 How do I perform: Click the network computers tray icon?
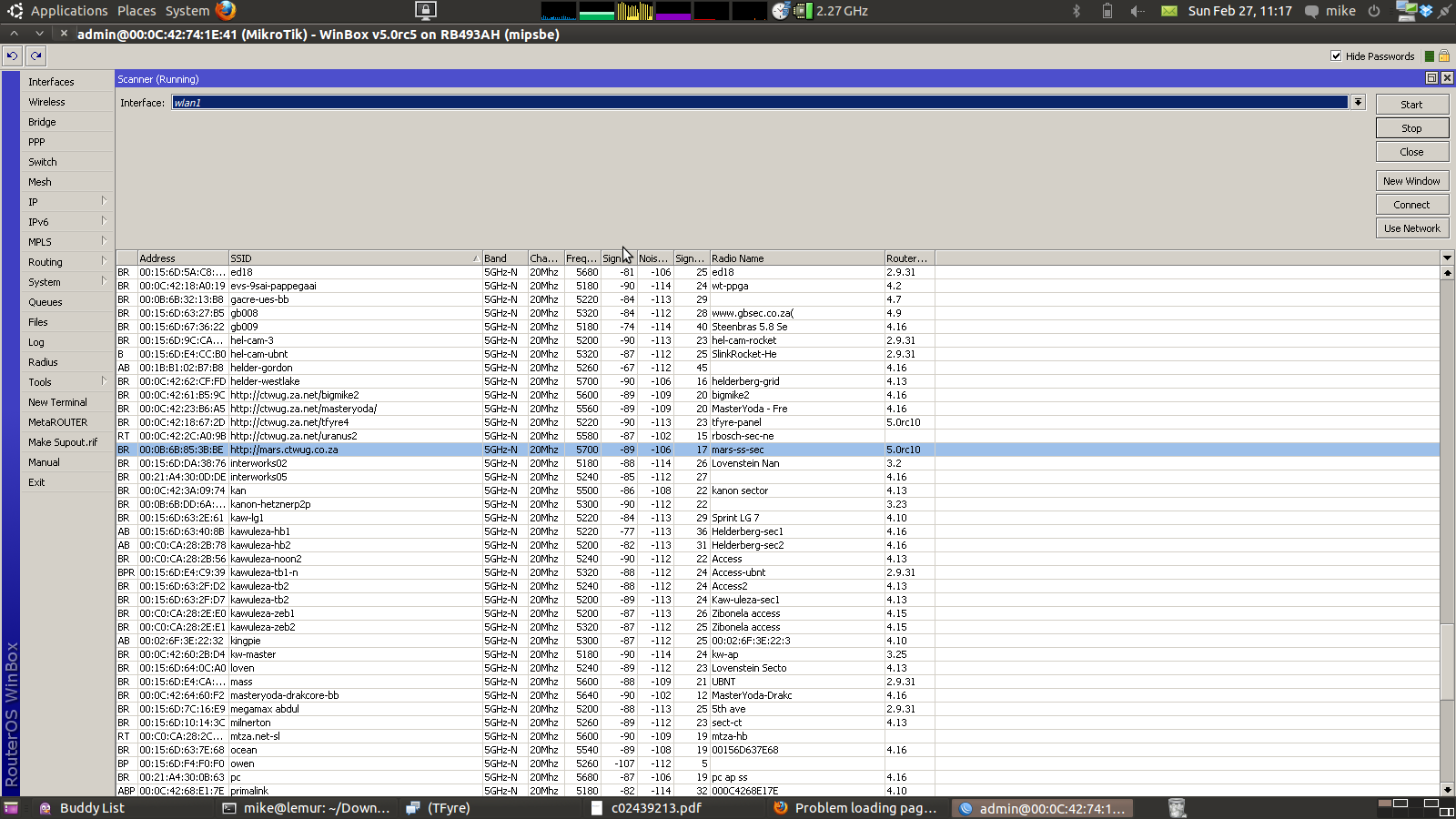(x=1406, y=11)
